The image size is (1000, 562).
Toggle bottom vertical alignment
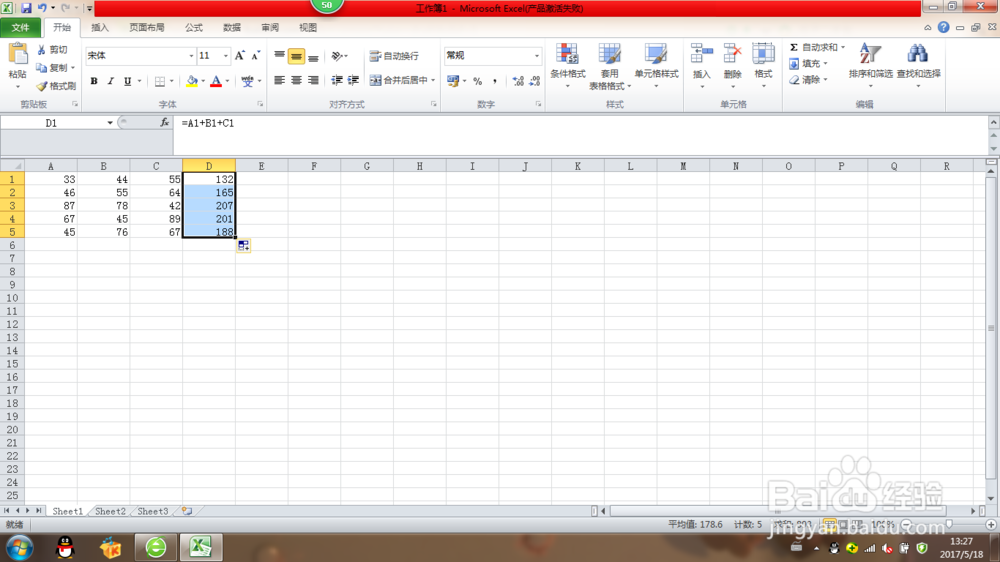pyautogui.click(x=313, y=56)
